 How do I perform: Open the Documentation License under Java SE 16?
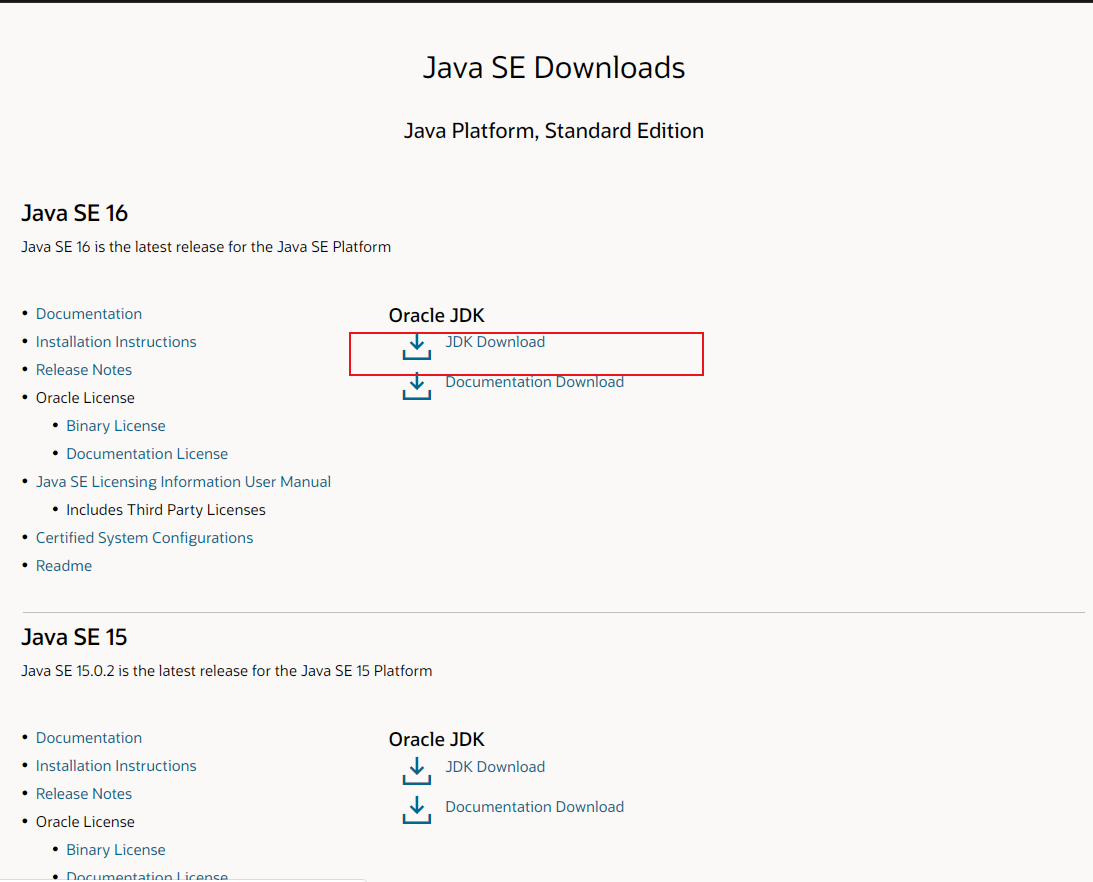click(147, 453)
